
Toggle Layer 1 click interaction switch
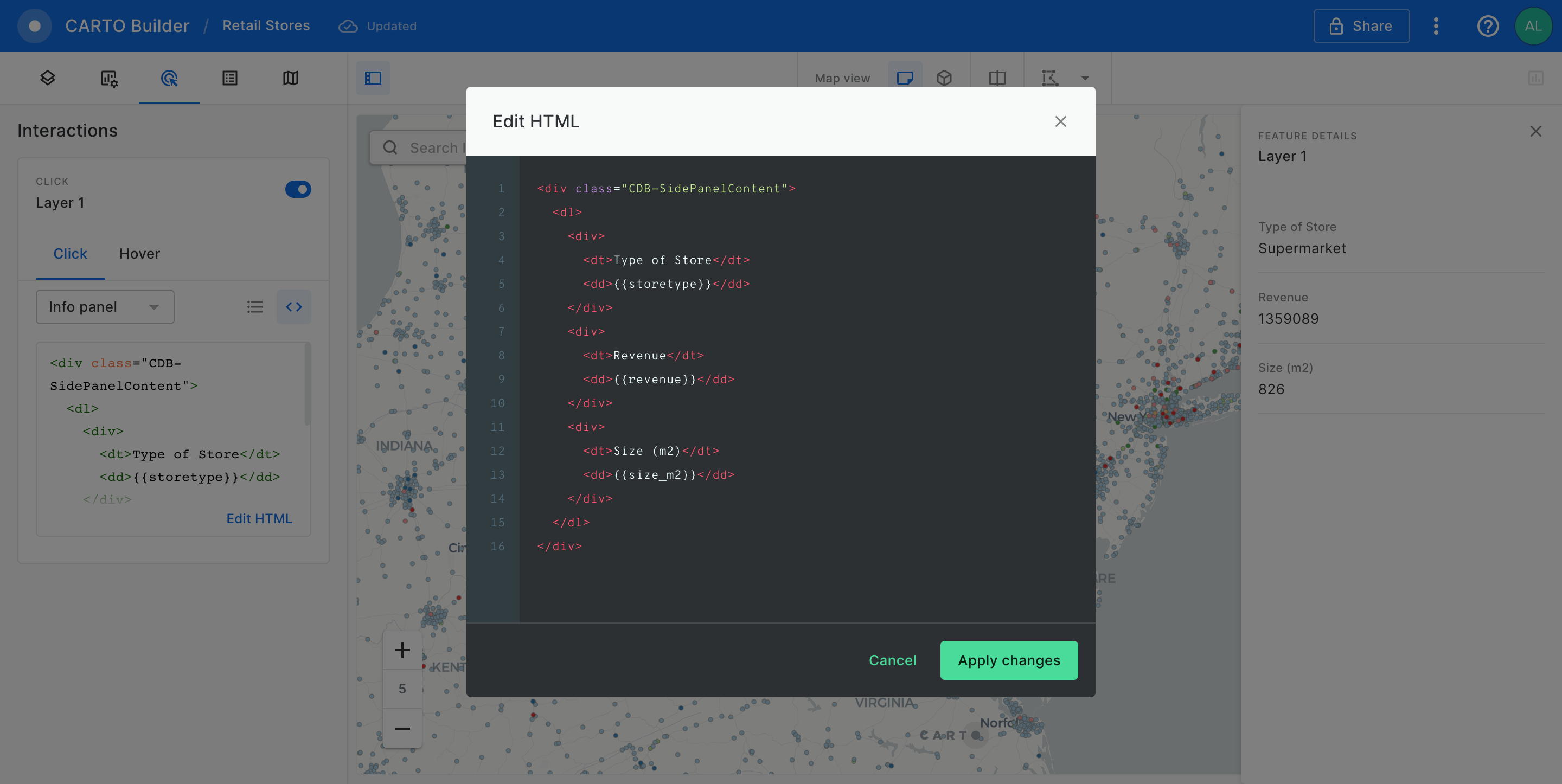tap(298, 189)
